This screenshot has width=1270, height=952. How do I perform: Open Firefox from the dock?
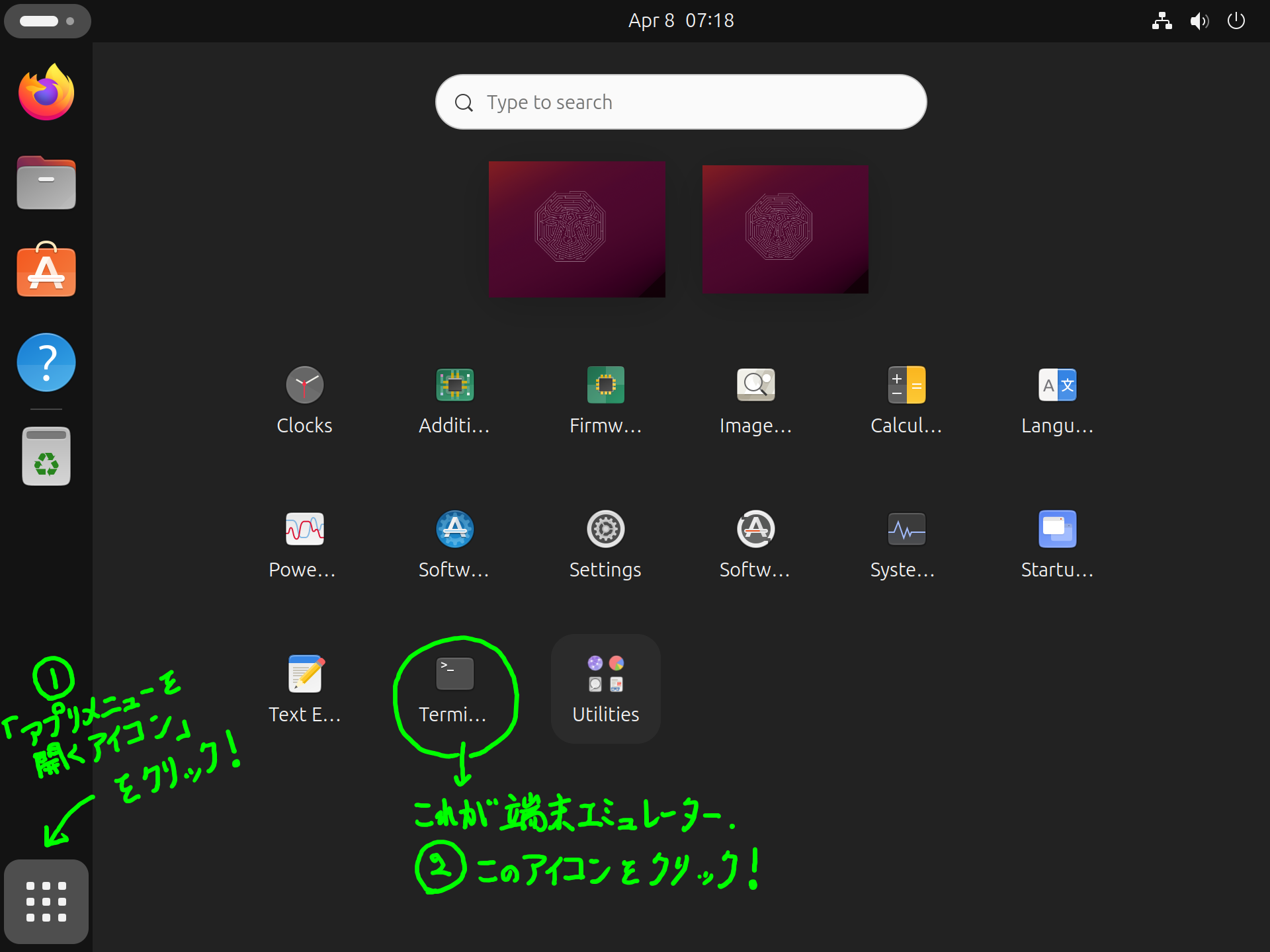[x=46, y=93]
